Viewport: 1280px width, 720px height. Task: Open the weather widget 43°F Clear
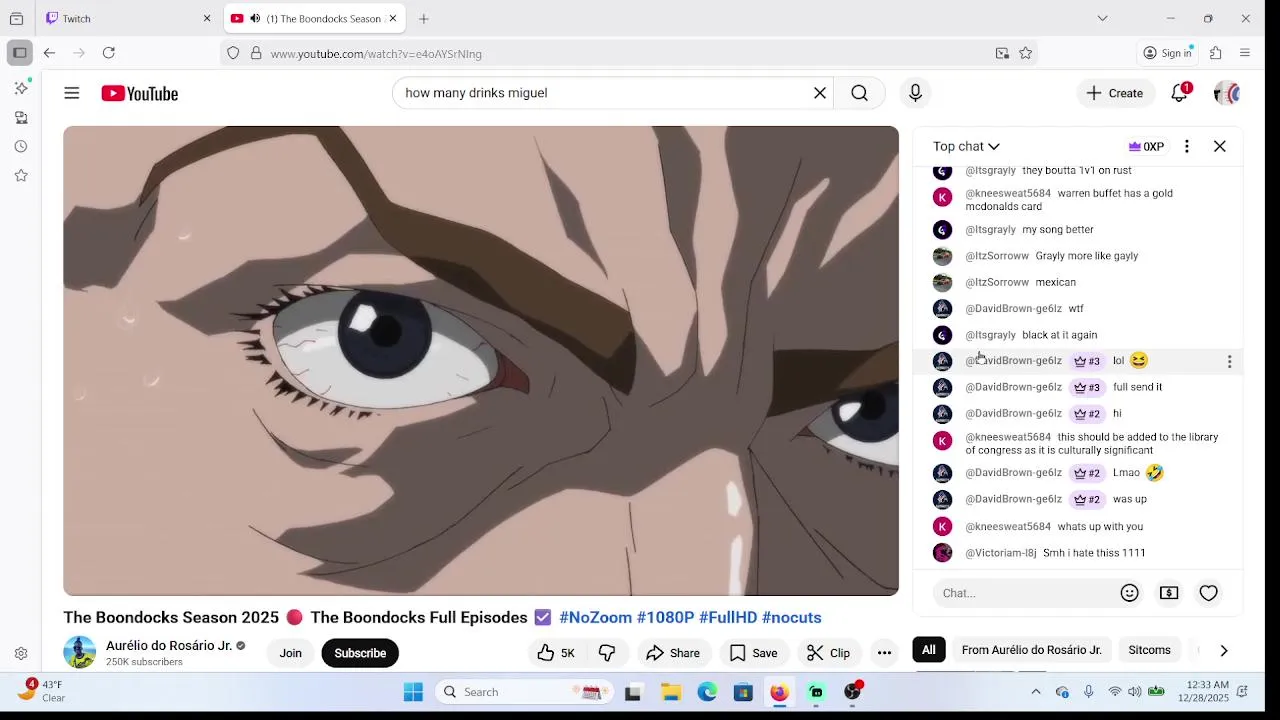tap(40, 691)
